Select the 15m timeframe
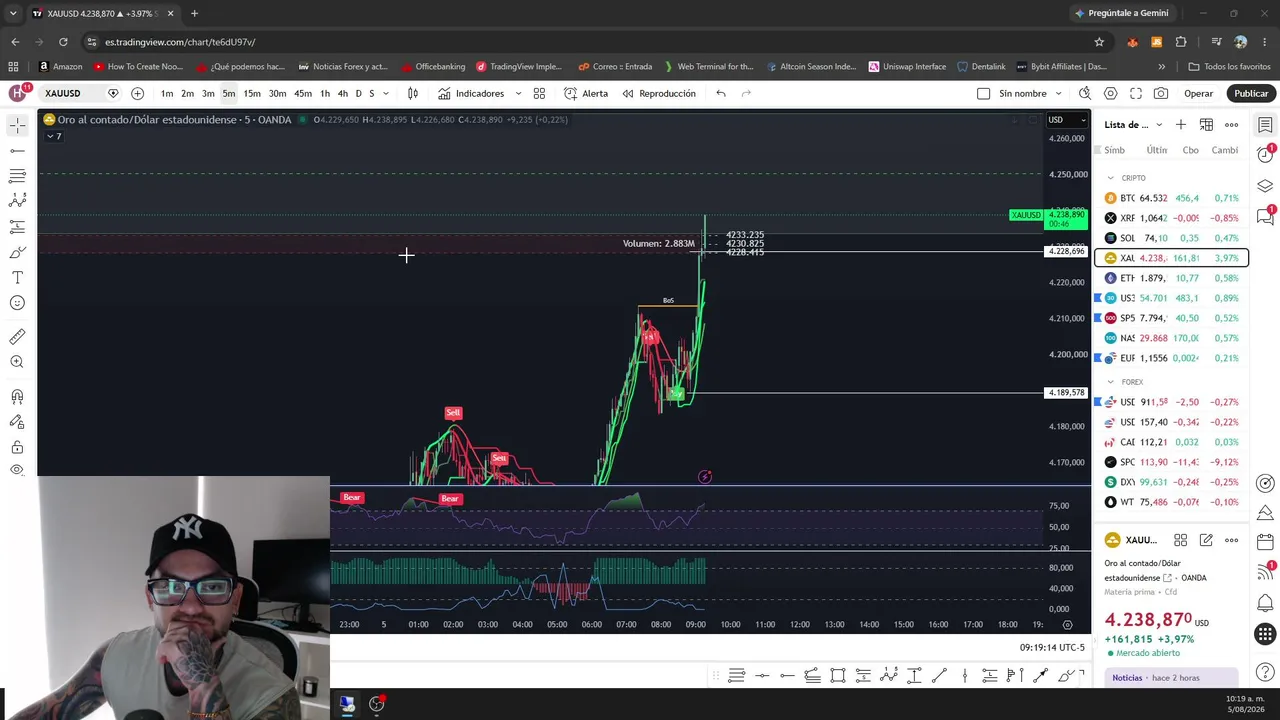 252,94
